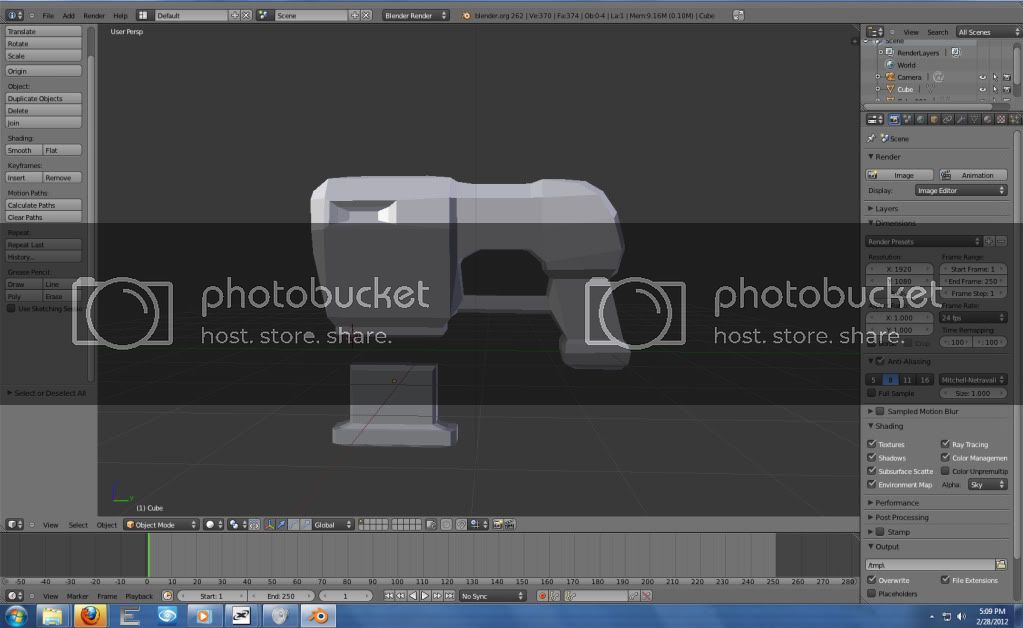The image size is (1023, 628).
Task: Toggle Cube visibility eye in the outliner
Action: click(982, 89)
